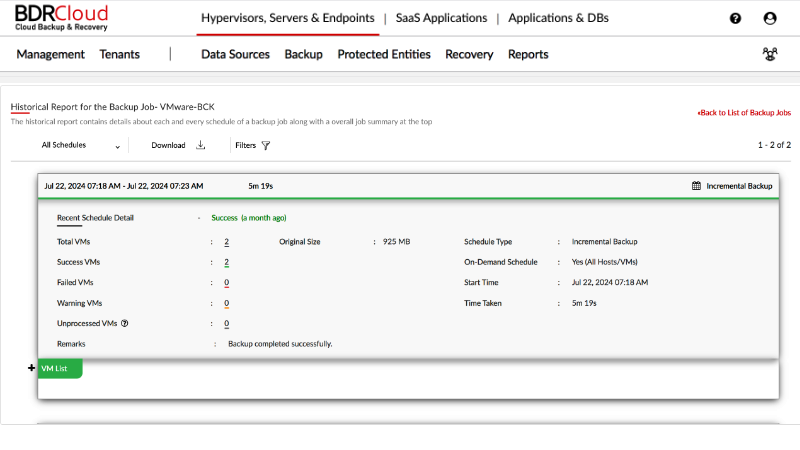800x450 pixels.
Task: Open the Data Sources menu
Action: [x=235, y=54]
